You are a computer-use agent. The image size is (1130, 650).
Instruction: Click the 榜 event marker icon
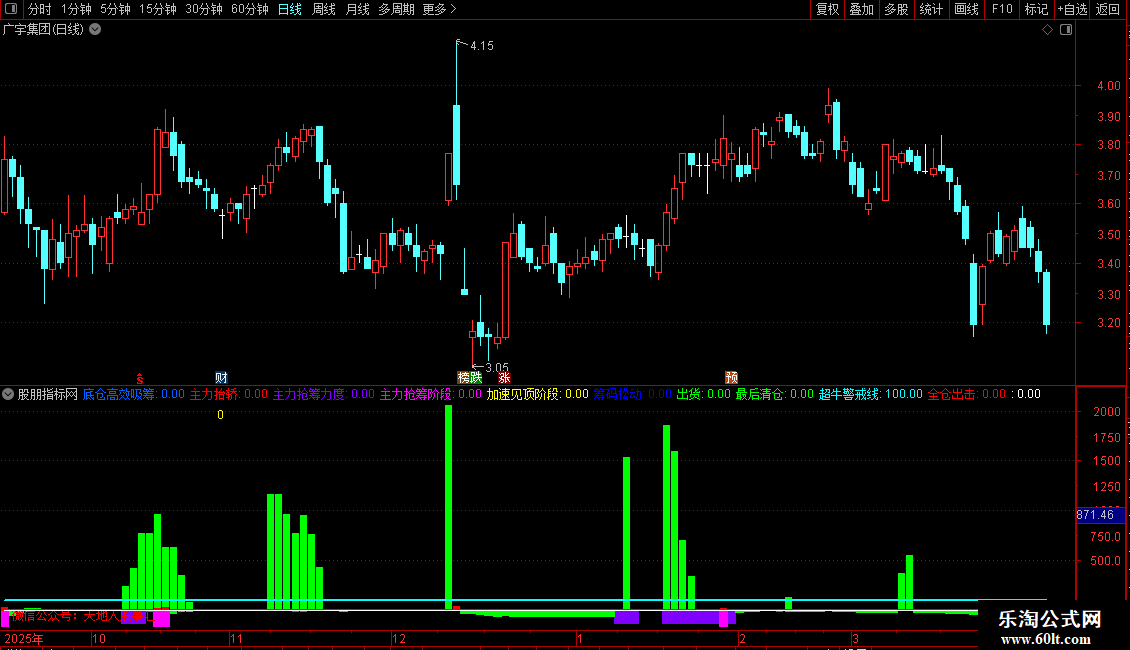(x=463, y=378)
